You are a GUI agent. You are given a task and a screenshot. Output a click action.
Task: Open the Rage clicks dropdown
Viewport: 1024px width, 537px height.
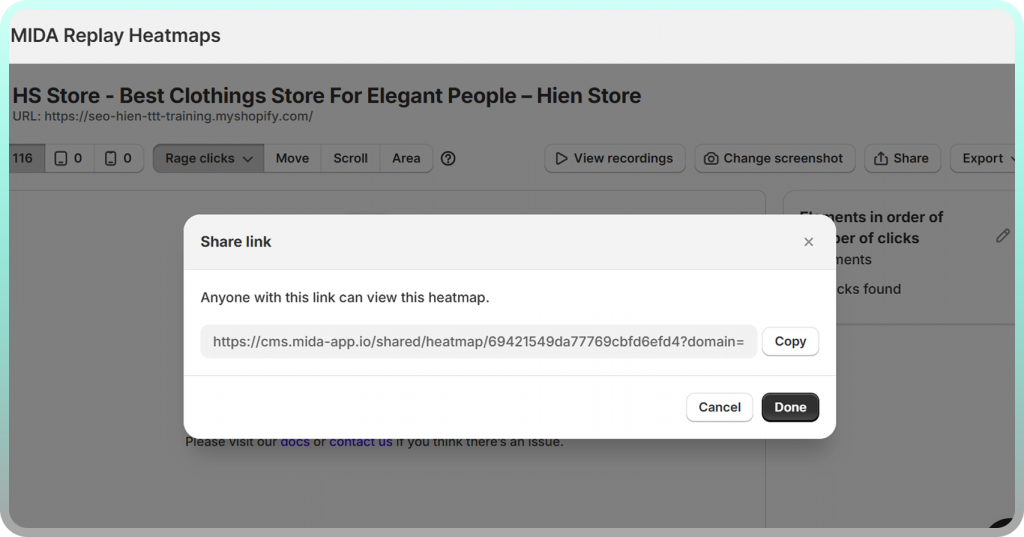coord(208,158)
